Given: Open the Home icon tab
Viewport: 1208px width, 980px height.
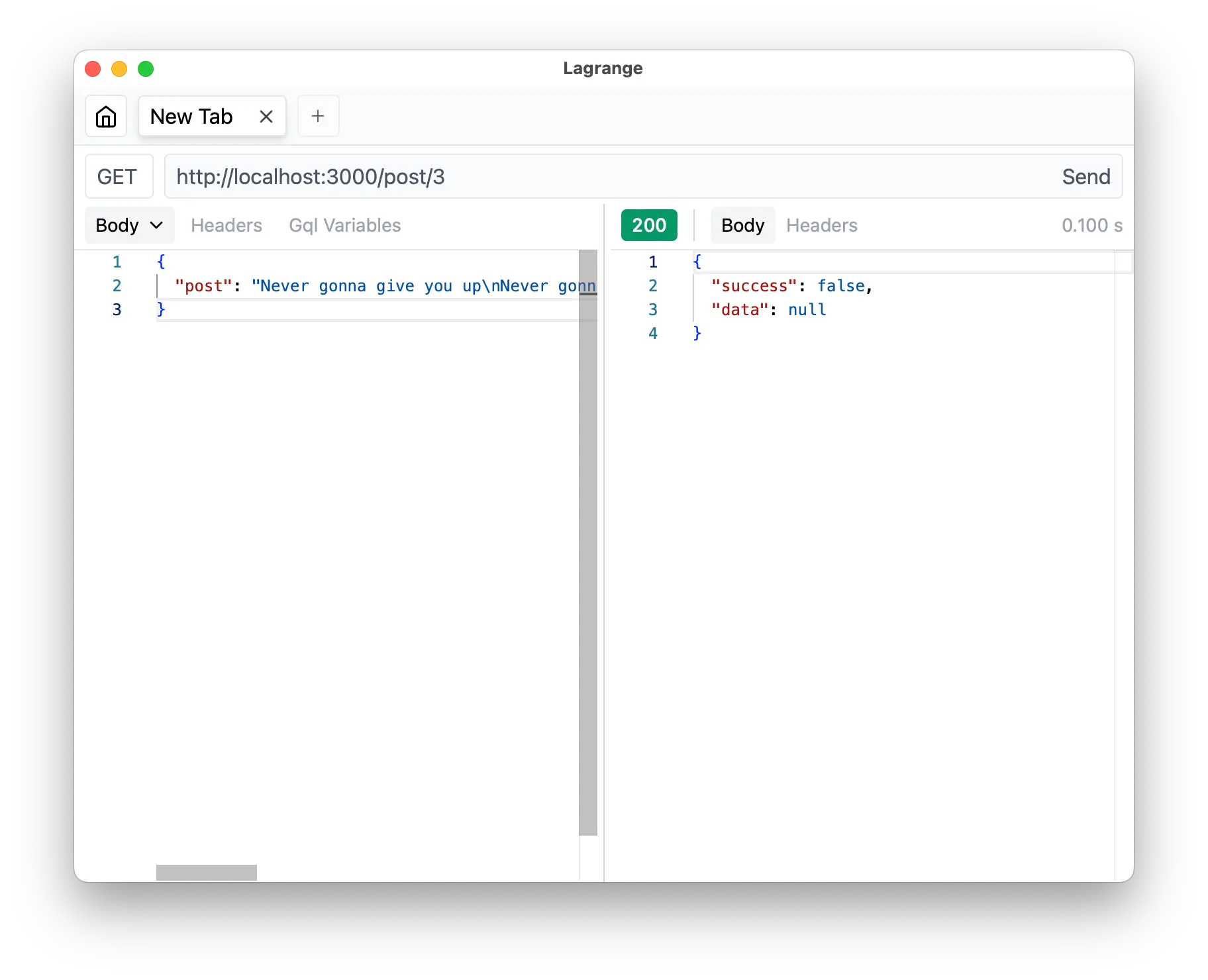Looking at the screenshot, I should (x=106, y=117).
